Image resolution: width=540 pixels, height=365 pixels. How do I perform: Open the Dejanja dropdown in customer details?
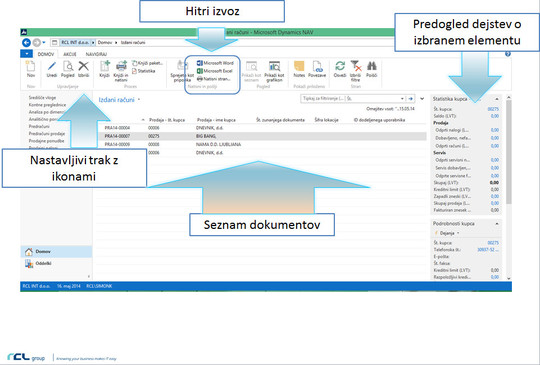pos(447,233)
